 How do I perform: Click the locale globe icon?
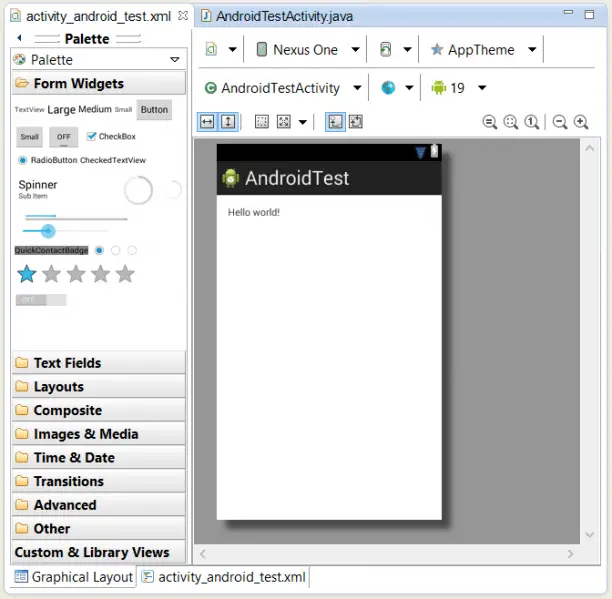click(x=388, y=88)
